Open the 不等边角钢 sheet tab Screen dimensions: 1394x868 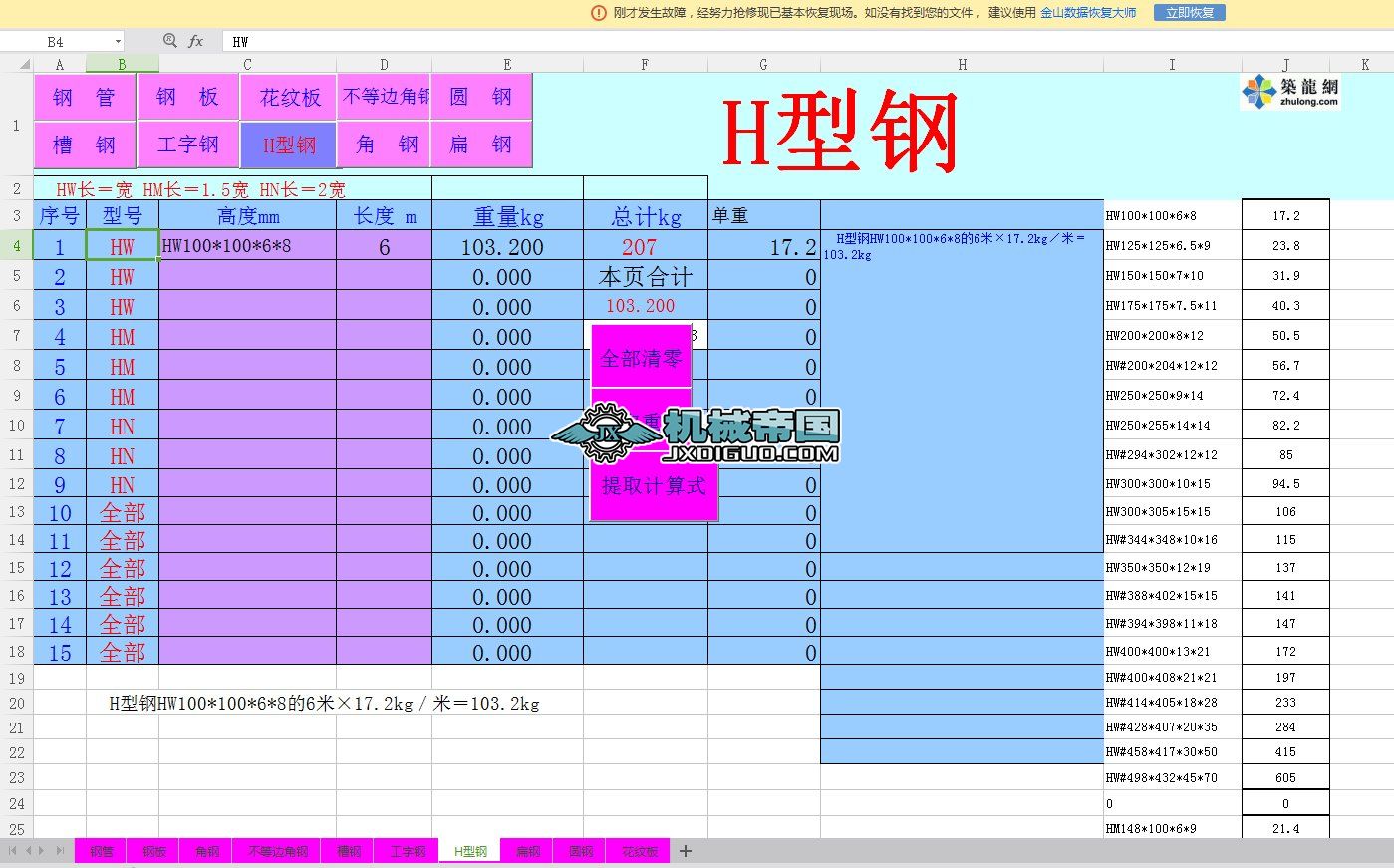pyautogui.click(x=277, y=851)
